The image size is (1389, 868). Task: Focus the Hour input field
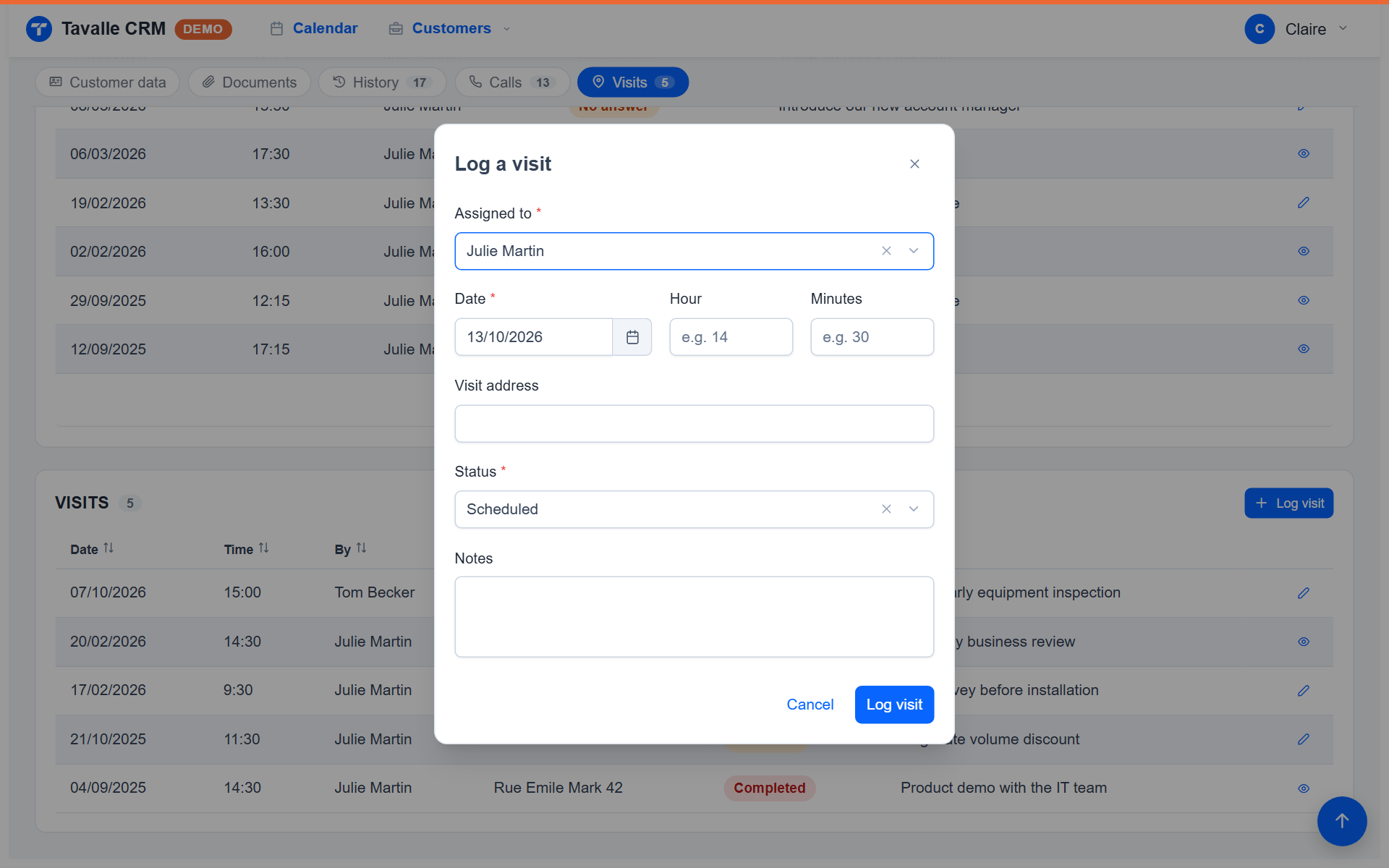tap(731, 337)
